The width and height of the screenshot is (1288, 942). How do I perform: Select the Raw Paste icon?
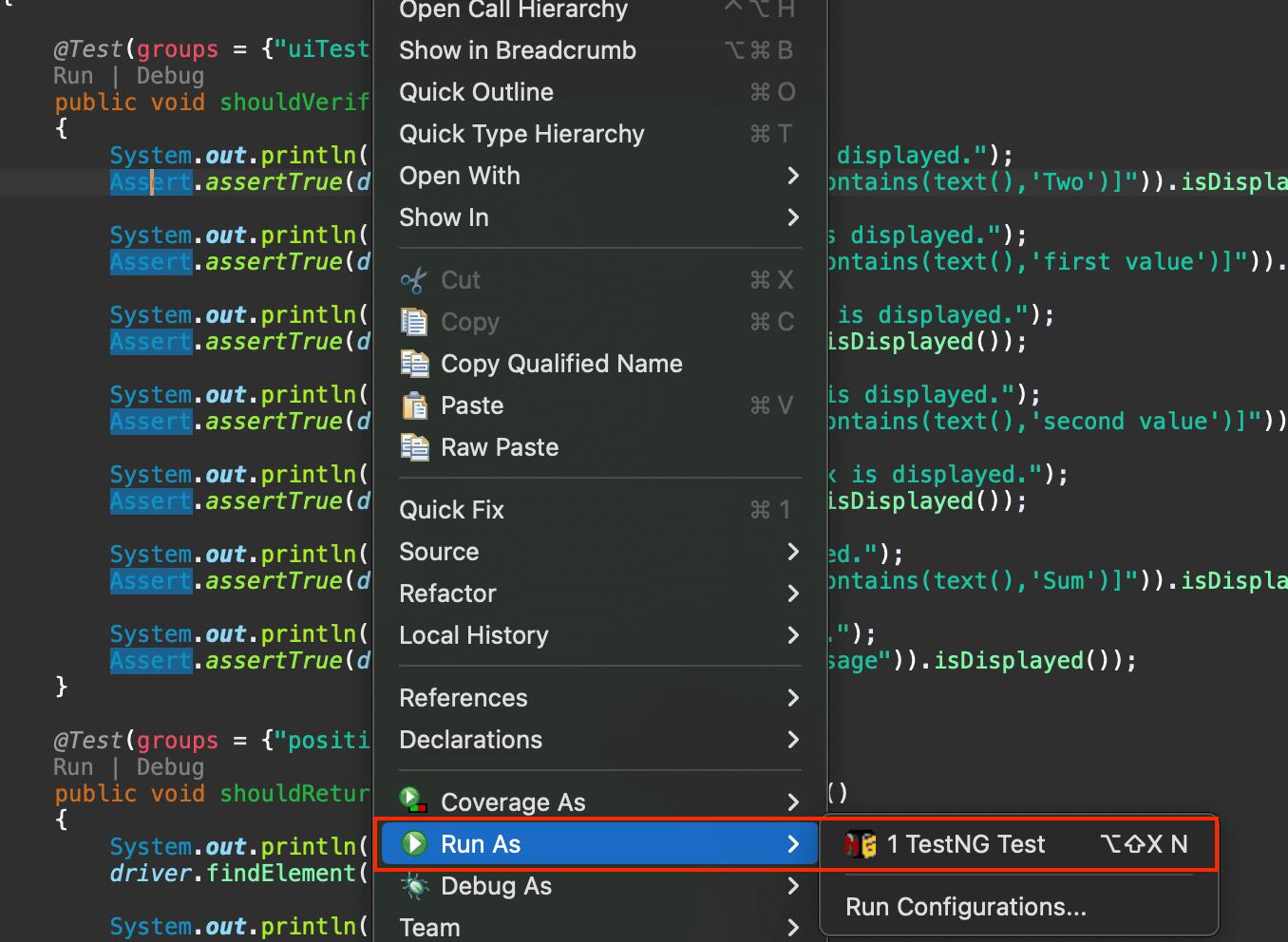coord(415,447)
